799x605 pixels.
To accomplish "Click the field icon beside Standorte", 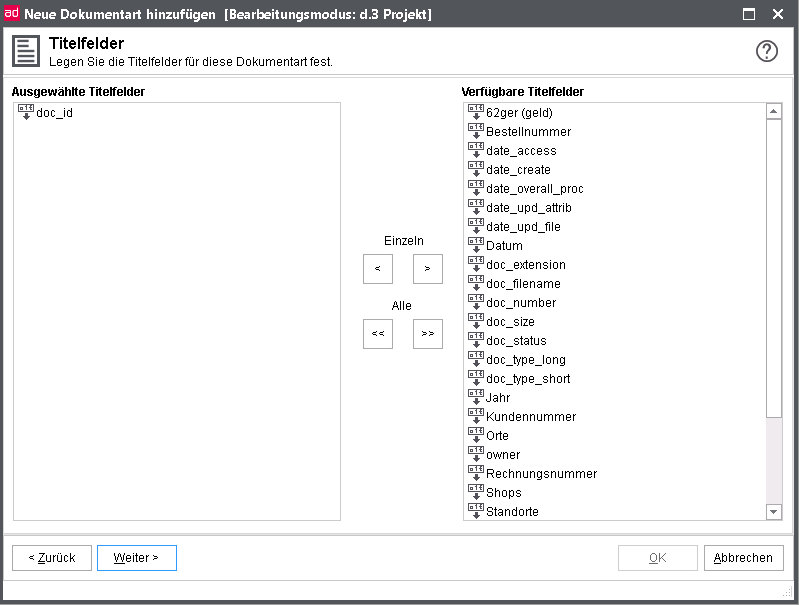I will click(x=476, y=512).
